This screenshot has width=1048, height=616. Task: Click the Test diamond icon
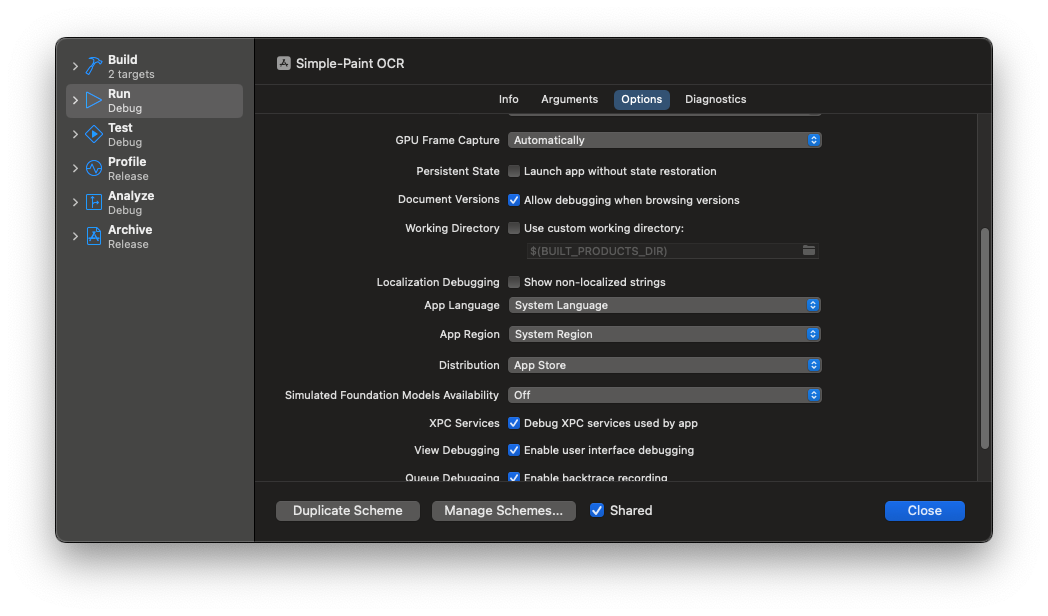(93, 135)
